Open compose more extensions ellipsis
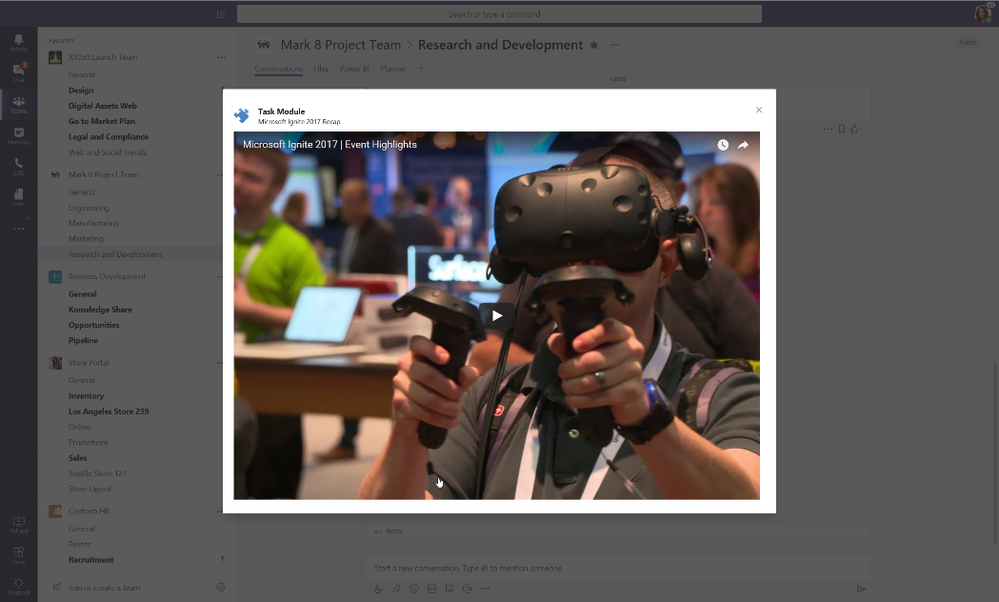The image size is (999, 602). 485,589
